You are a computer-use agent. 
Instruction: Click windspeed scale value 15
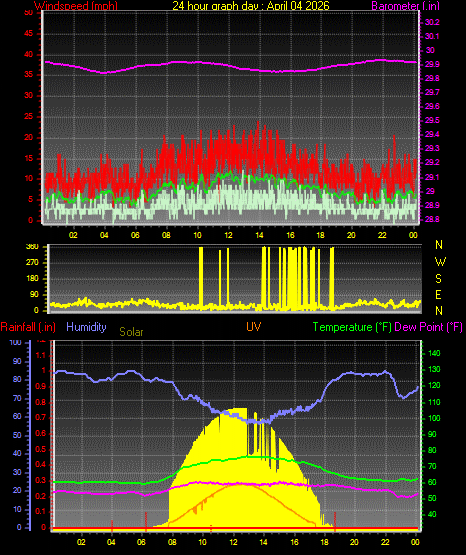click(28, 158)
